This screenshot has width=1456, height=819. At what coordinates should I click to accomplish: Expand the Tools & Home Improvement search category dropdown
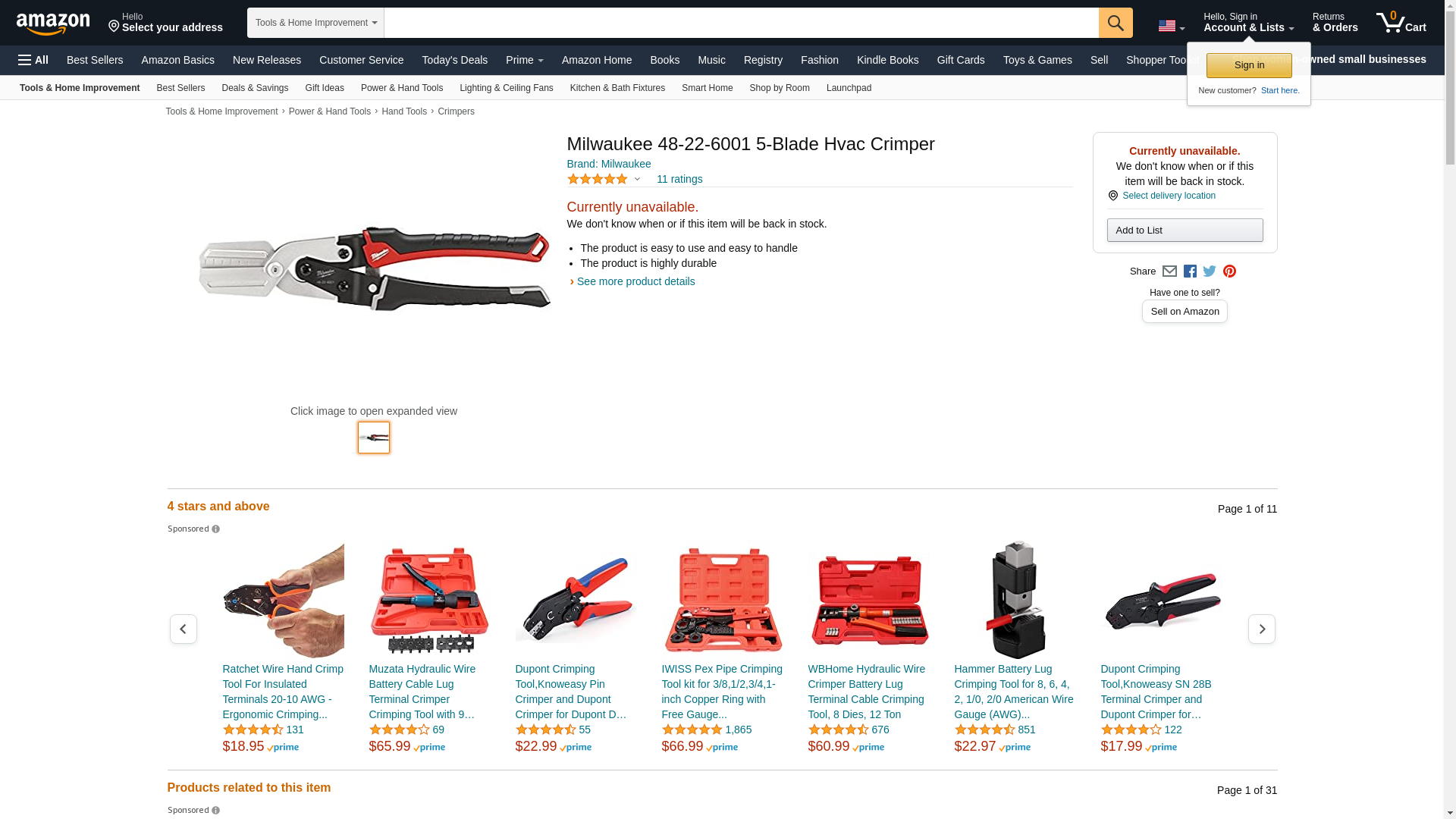coord(315,23)
